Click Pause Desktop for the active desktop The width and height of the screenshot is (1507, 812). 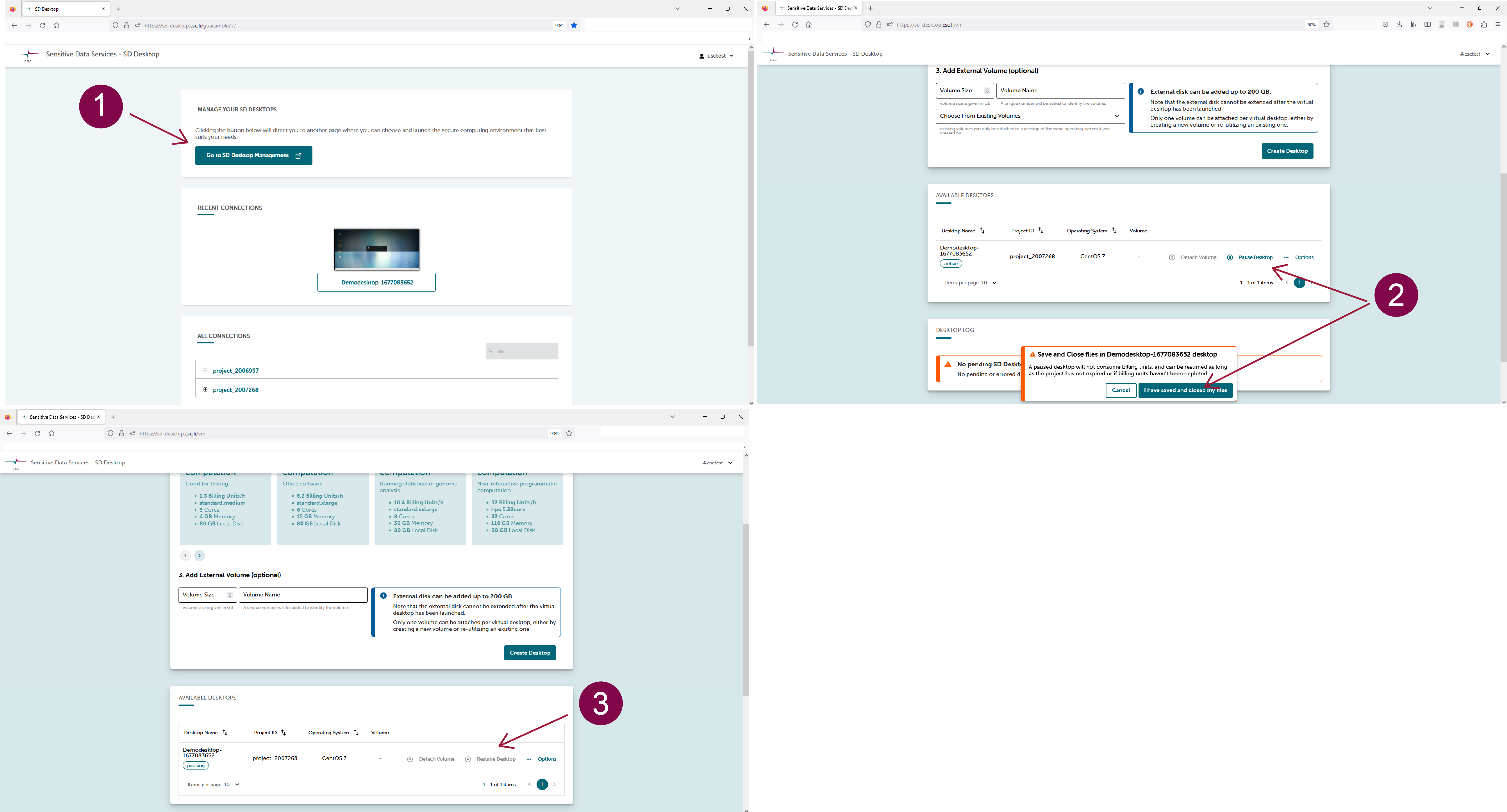pyautogui.click(x=1255, y=257)
